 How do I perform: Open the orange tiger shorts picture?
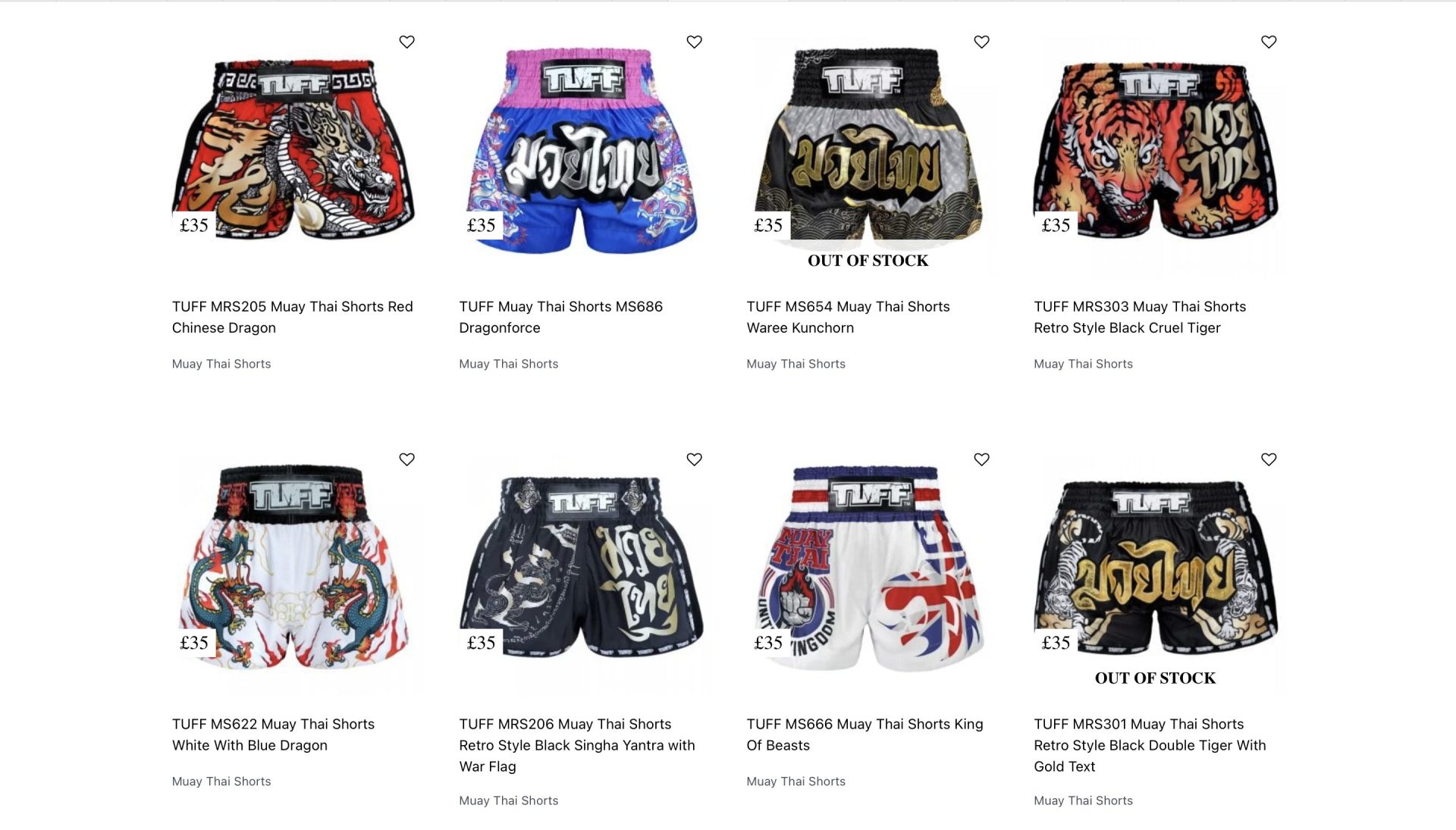point(1156,150)
